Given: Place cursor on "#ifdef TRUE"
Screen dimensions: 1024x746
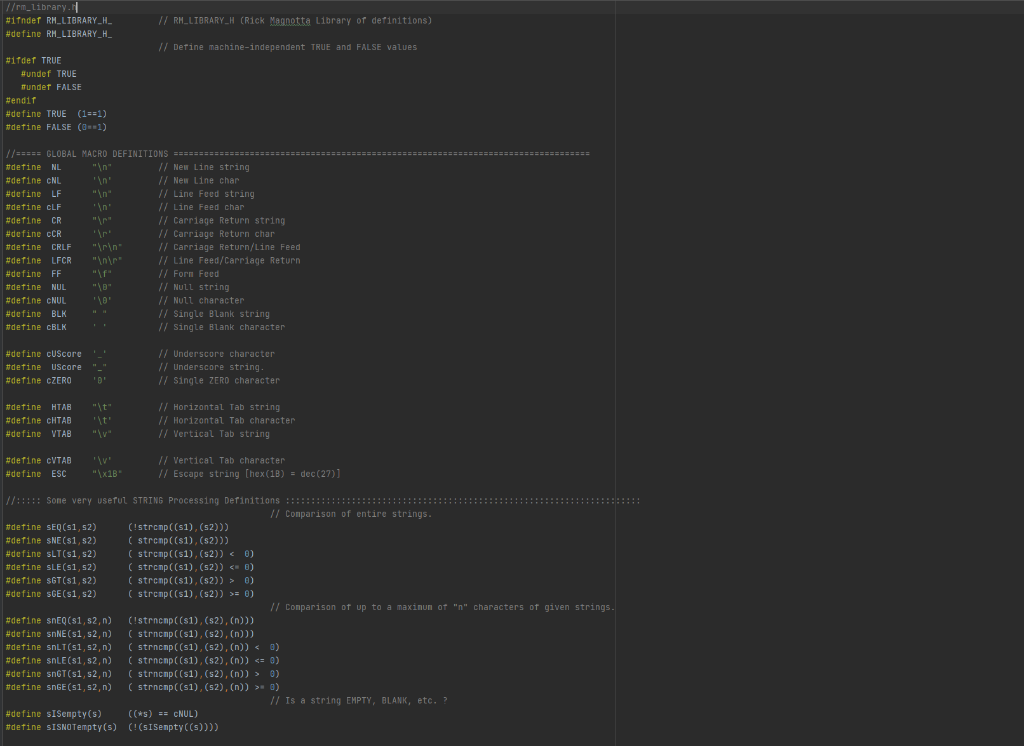Looking at the screenshot, I should 33,61.
